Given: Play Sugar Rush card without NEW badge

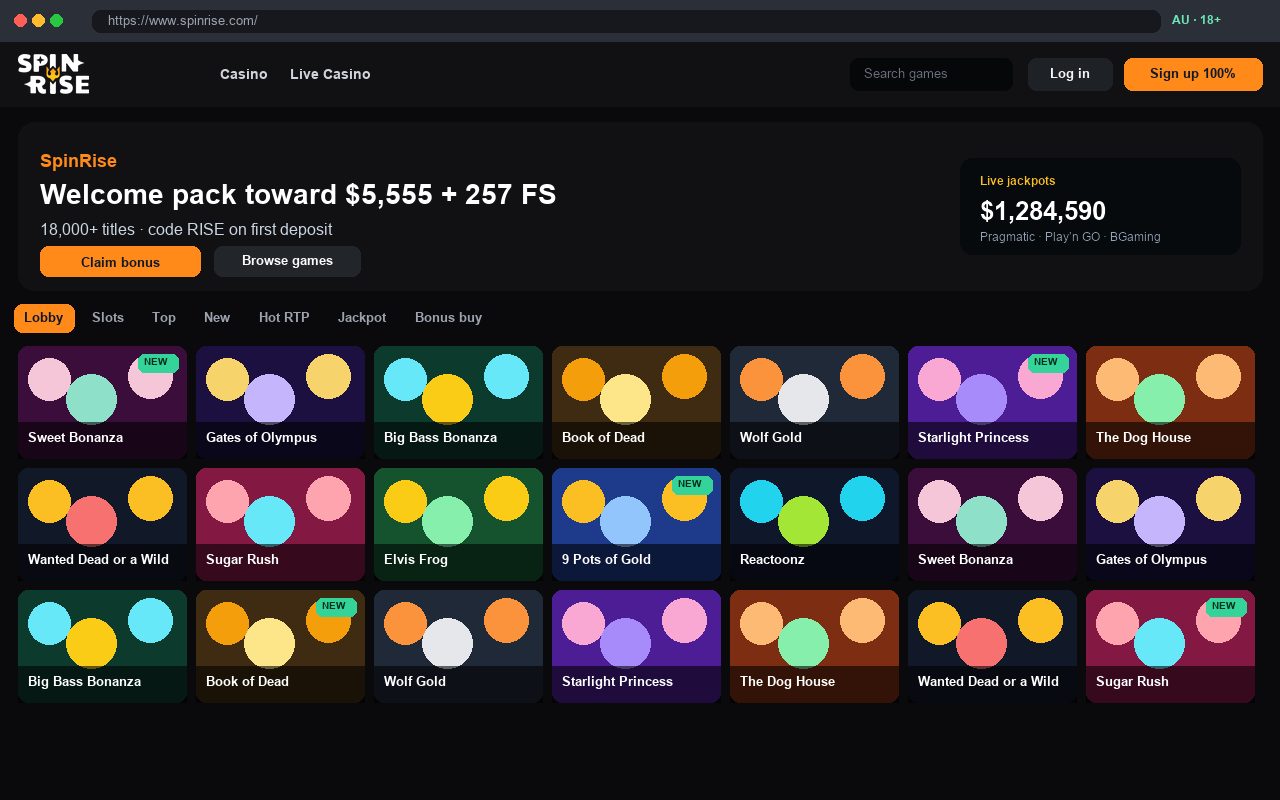Looking at the screenshot, I should click(x=280, y=524).
